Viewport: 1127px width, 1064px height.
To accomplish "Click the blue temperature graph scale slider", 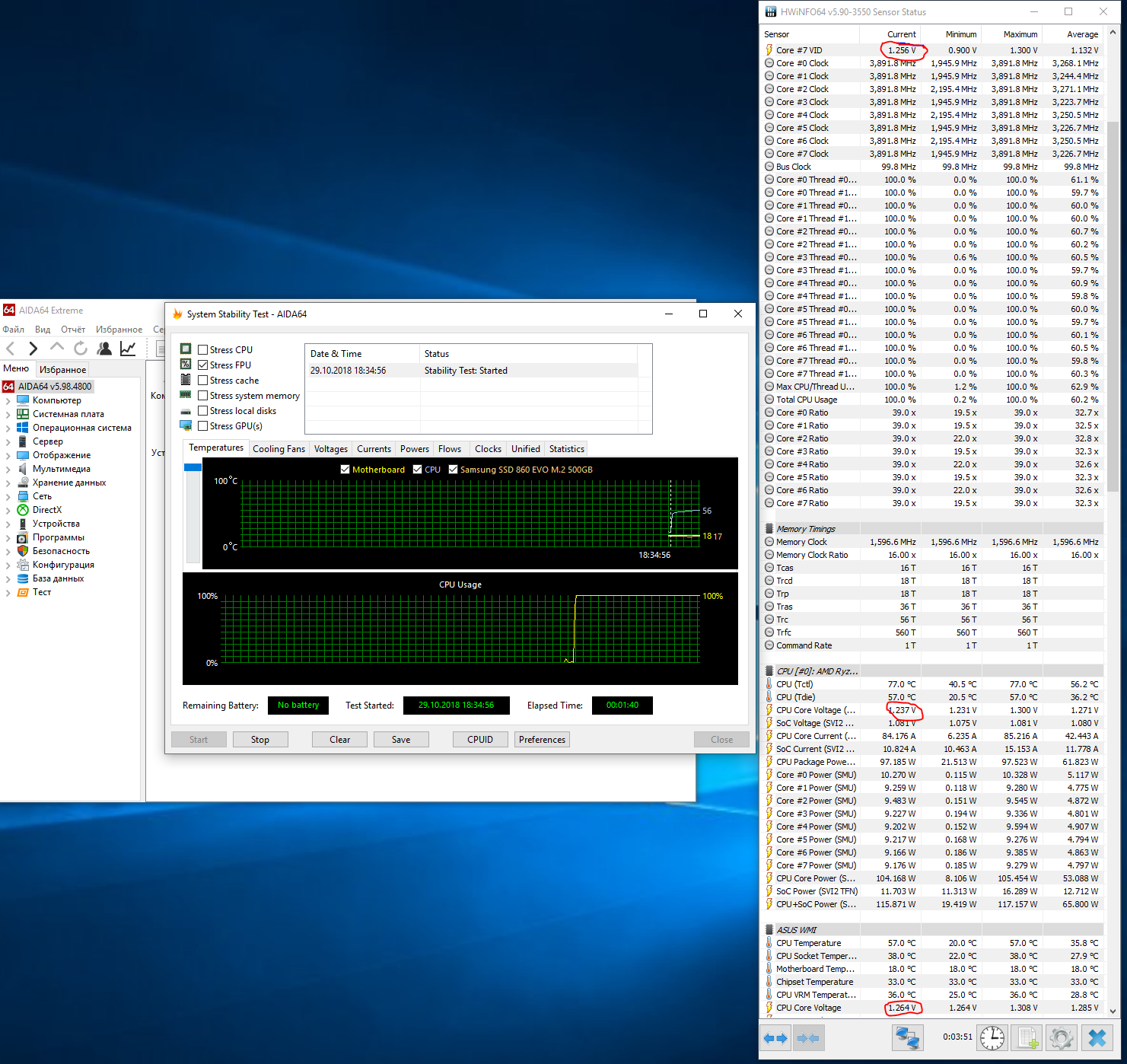I will tap(193, 467).
